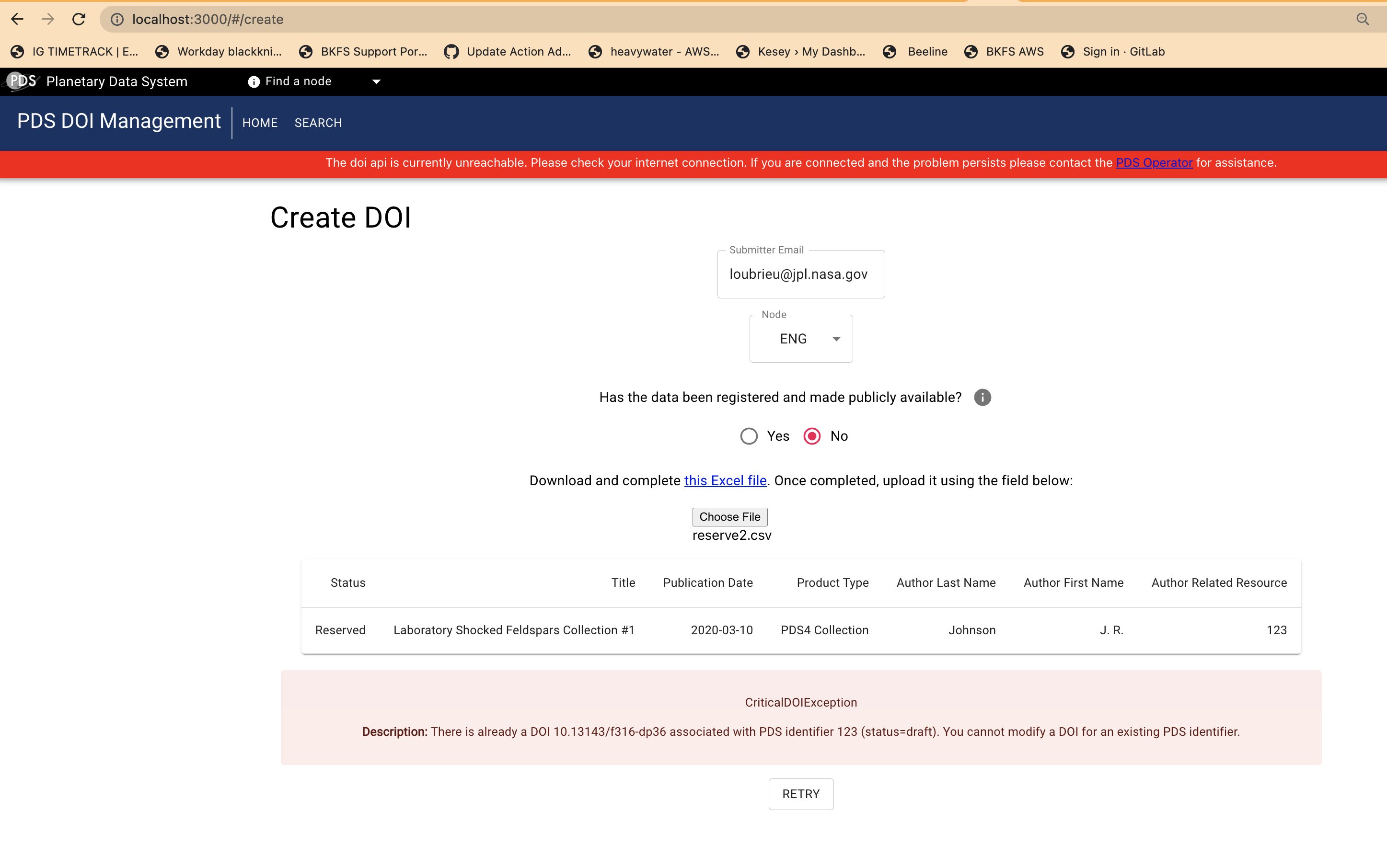1387x868 pixels.
Task: Click the Product Type column header
Action: point(832,582)
